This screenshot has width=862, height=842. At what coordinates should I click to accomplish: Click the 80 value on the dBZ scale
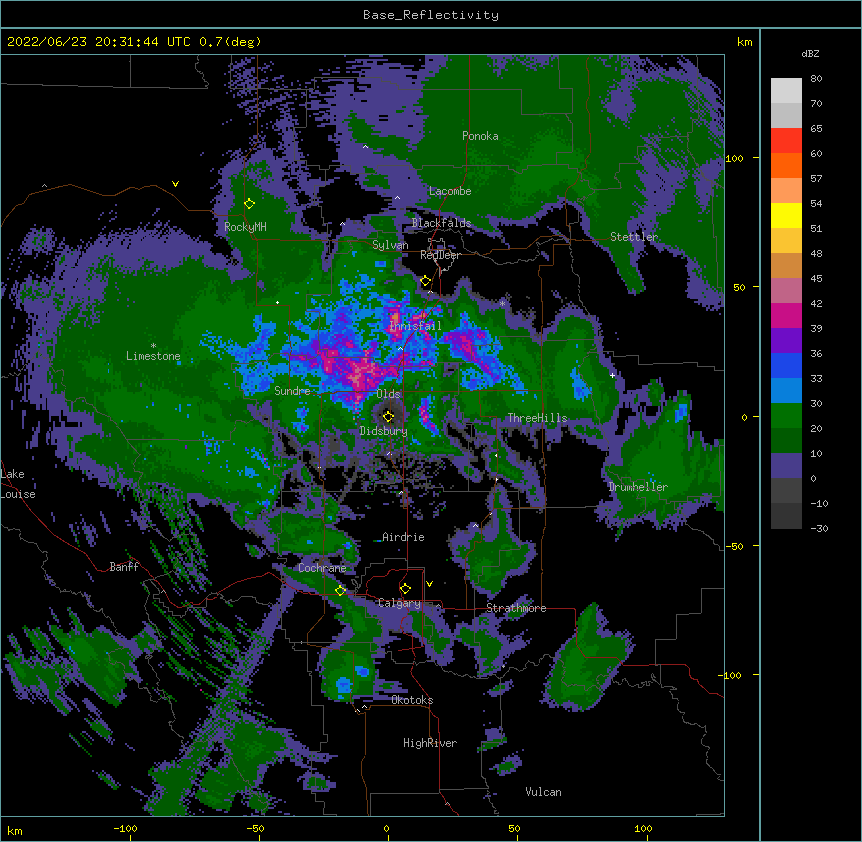coord(816,79)
